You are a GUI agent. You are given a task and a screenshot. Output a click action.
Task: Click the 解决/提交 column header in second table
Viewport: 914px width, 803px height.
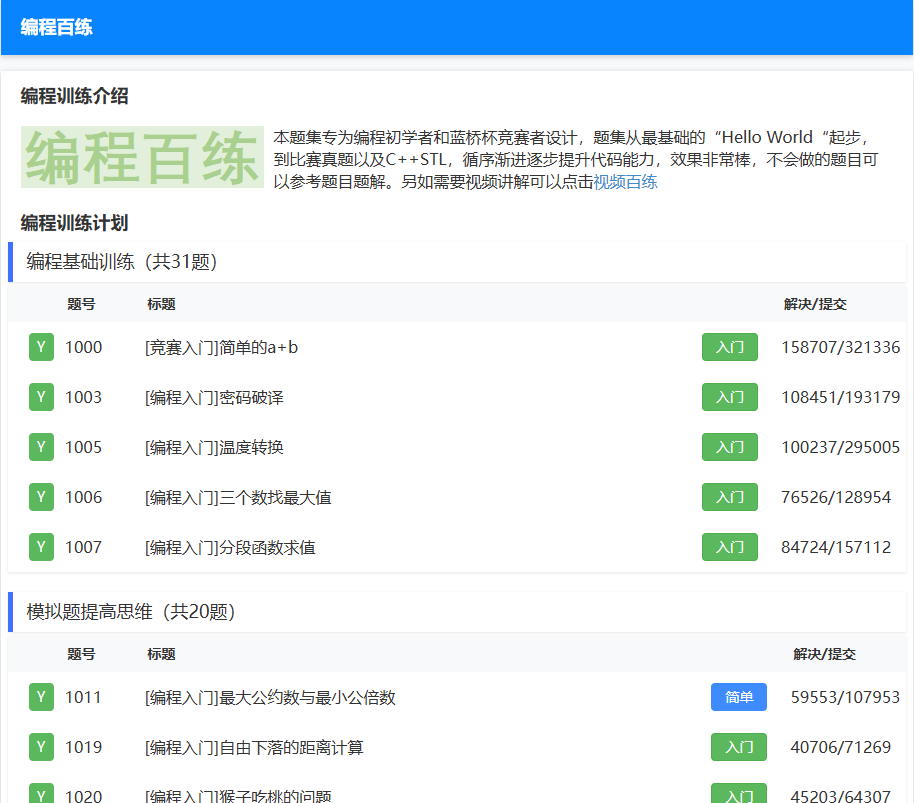[824, 654]
